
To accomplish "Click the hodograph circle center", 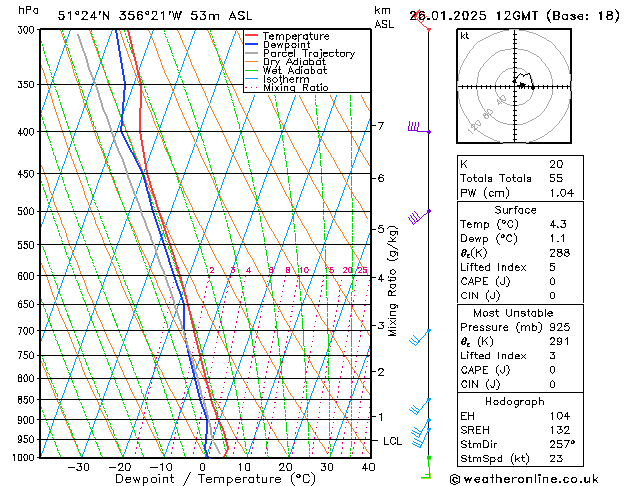I will 518,86.
